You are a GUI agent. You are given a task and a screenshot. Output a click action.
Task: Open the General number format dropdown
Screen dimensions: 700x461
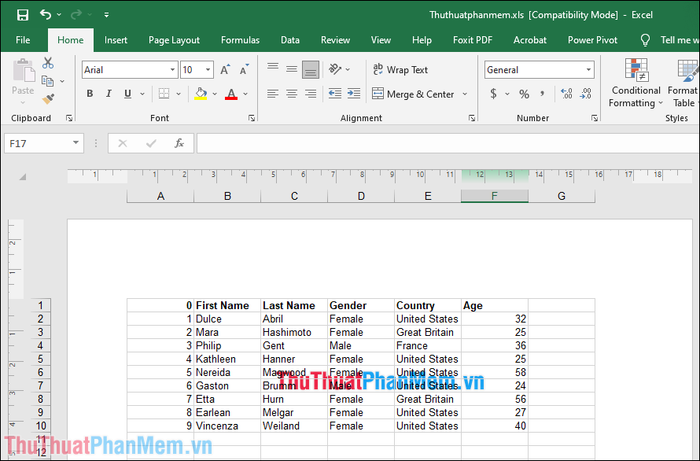coord(589,70)
